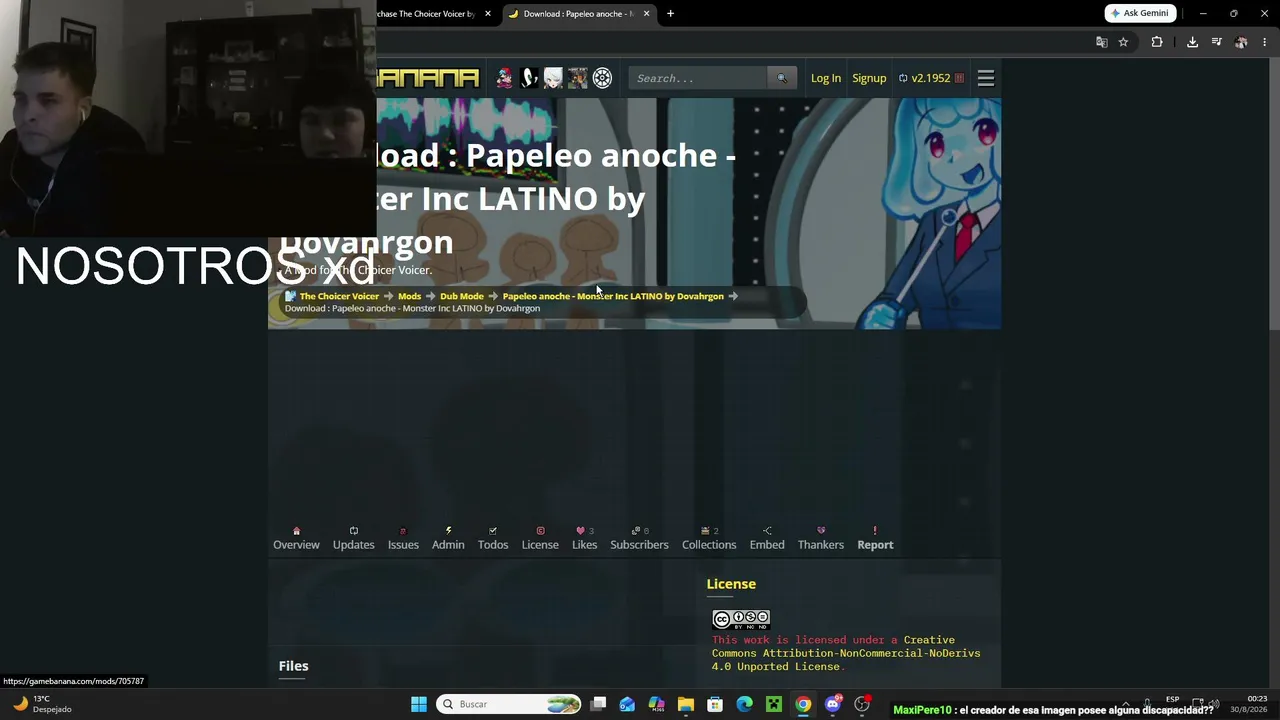Open the Windows Start menu

pyautogui.click(x=419, y=704)
